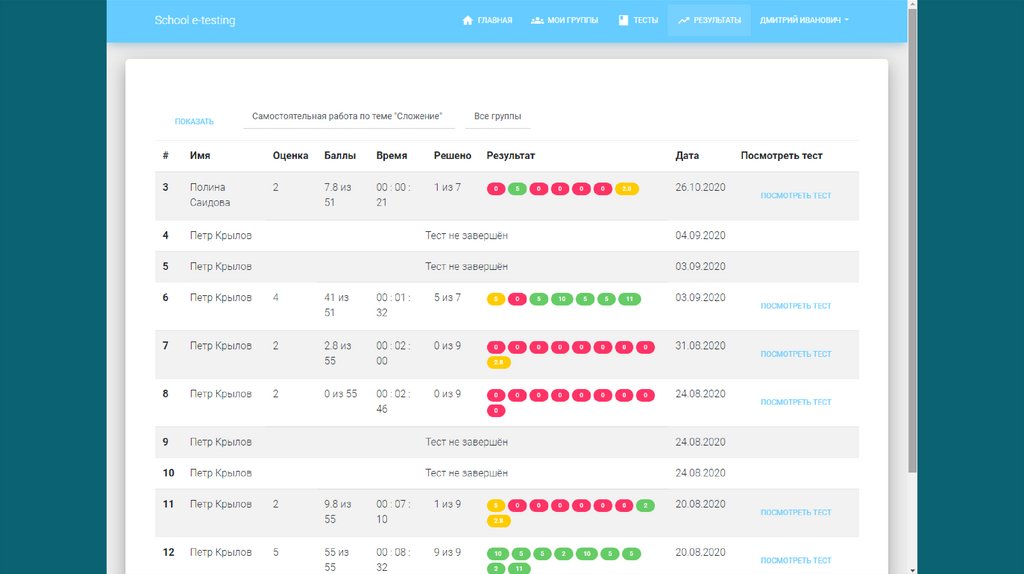Viewport: 1024px width, 574px height.
Task: Click the people icon for Мои группы
Action: (x=537, y=20)
